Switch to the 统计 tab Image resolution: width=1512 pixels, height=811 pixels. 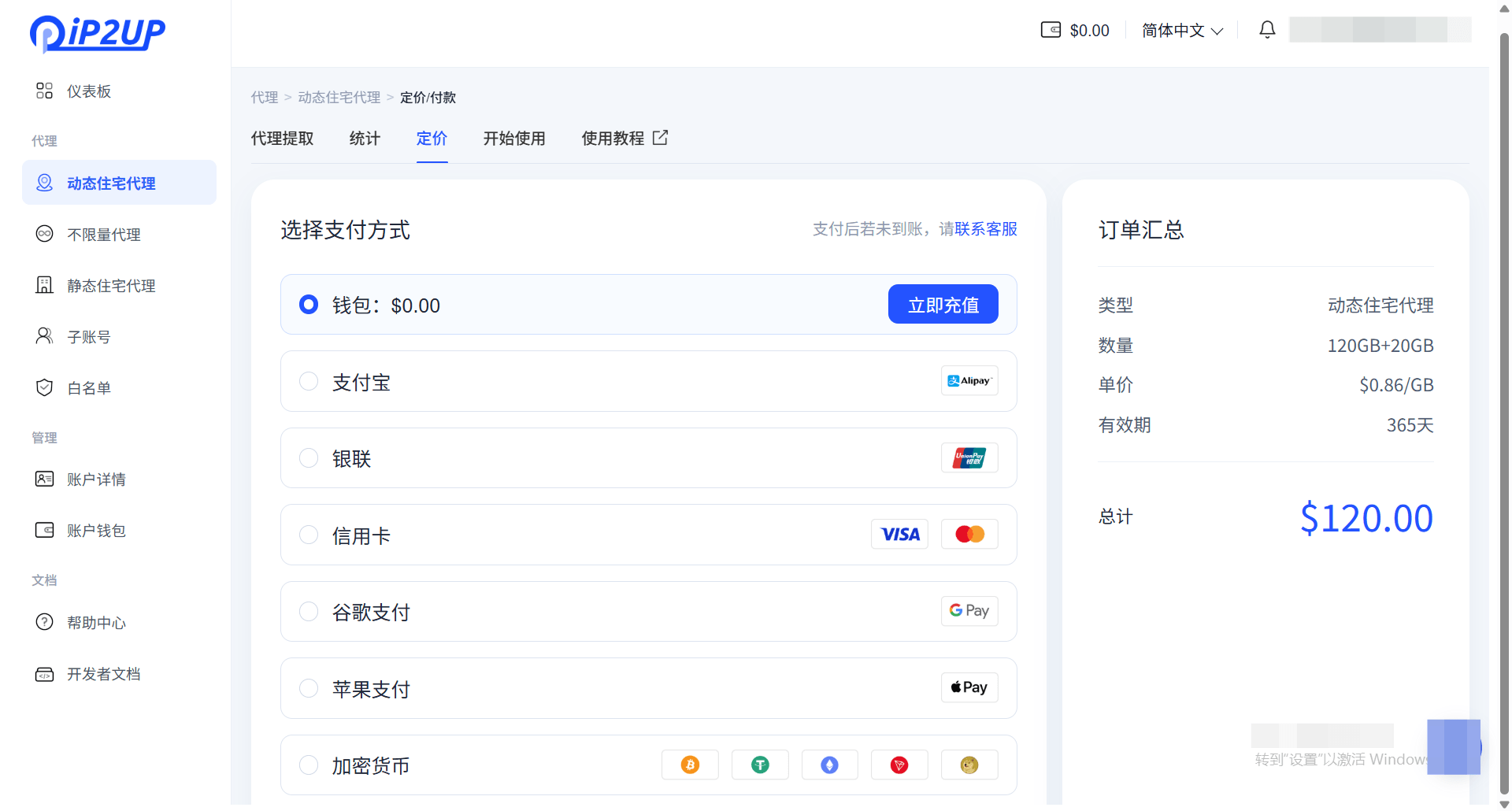[365, 139]
